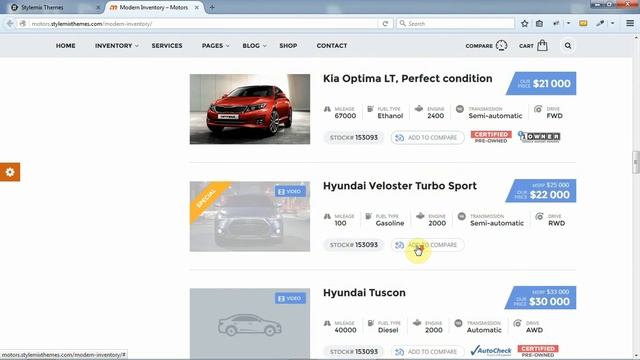Image resolution: width=640 pixels, height=360 pixels.
Task: Click the page vertical scrollbar thumb
Action: (636, 162)
